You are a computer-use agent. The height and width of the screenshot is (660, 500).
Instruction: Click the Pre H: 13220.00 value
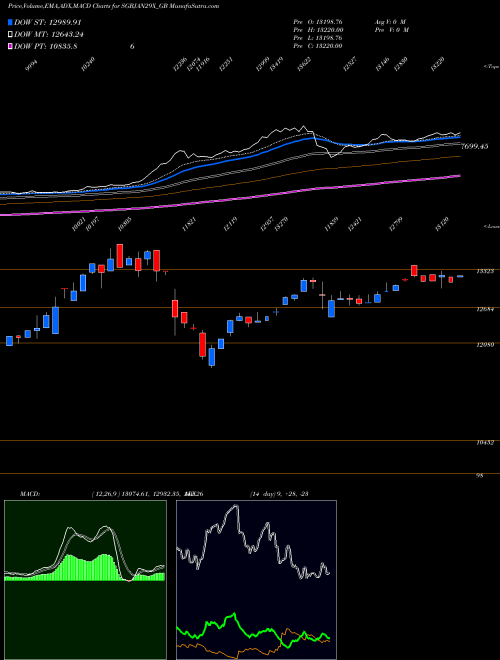(x=318, y=30)
